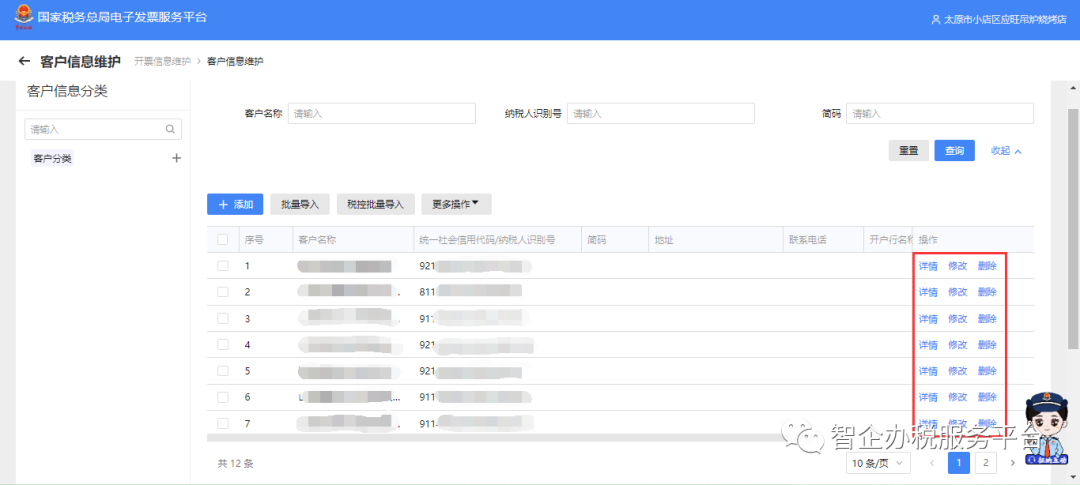Select the 客户分类 tree node
This screenshot has height=485, width=1080.
(52, 158)
